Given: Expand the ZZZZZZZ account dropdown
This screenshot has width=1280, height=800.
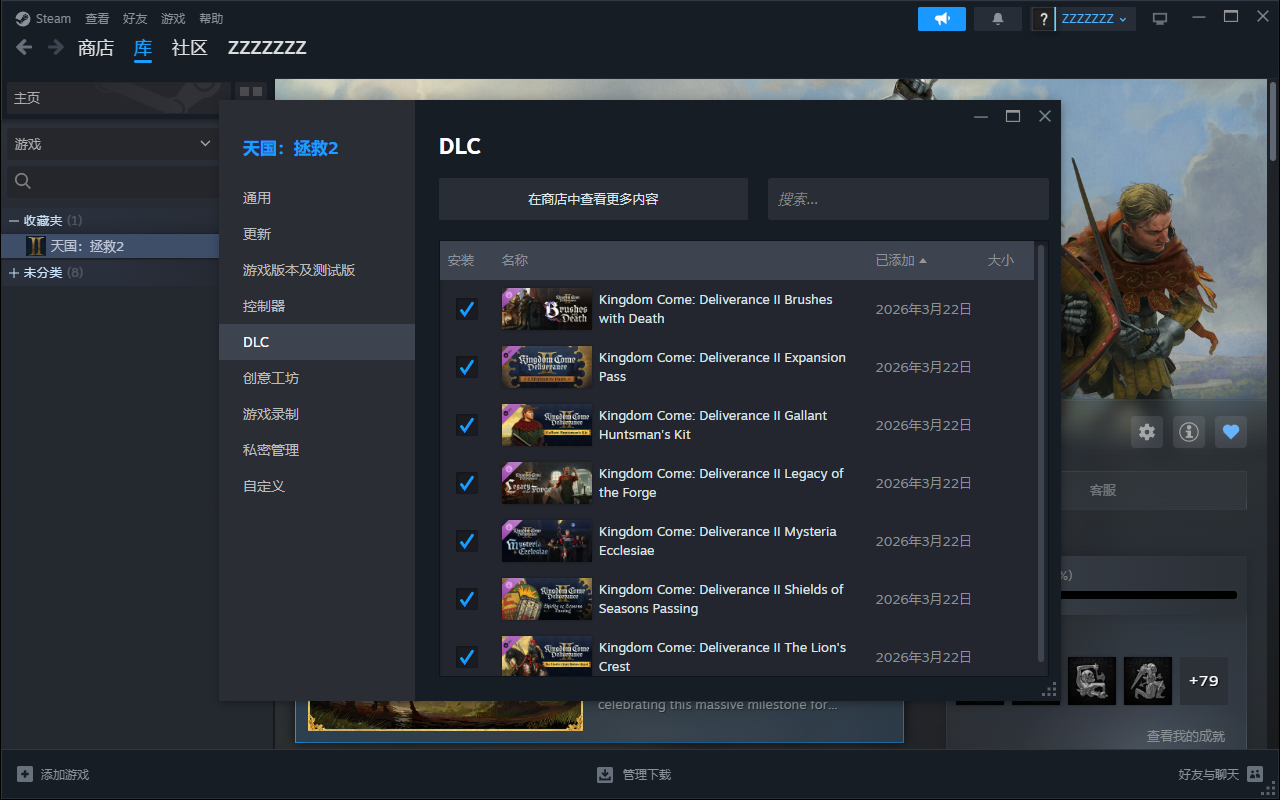Looking at the screenshot, I should pos(1094,19).
